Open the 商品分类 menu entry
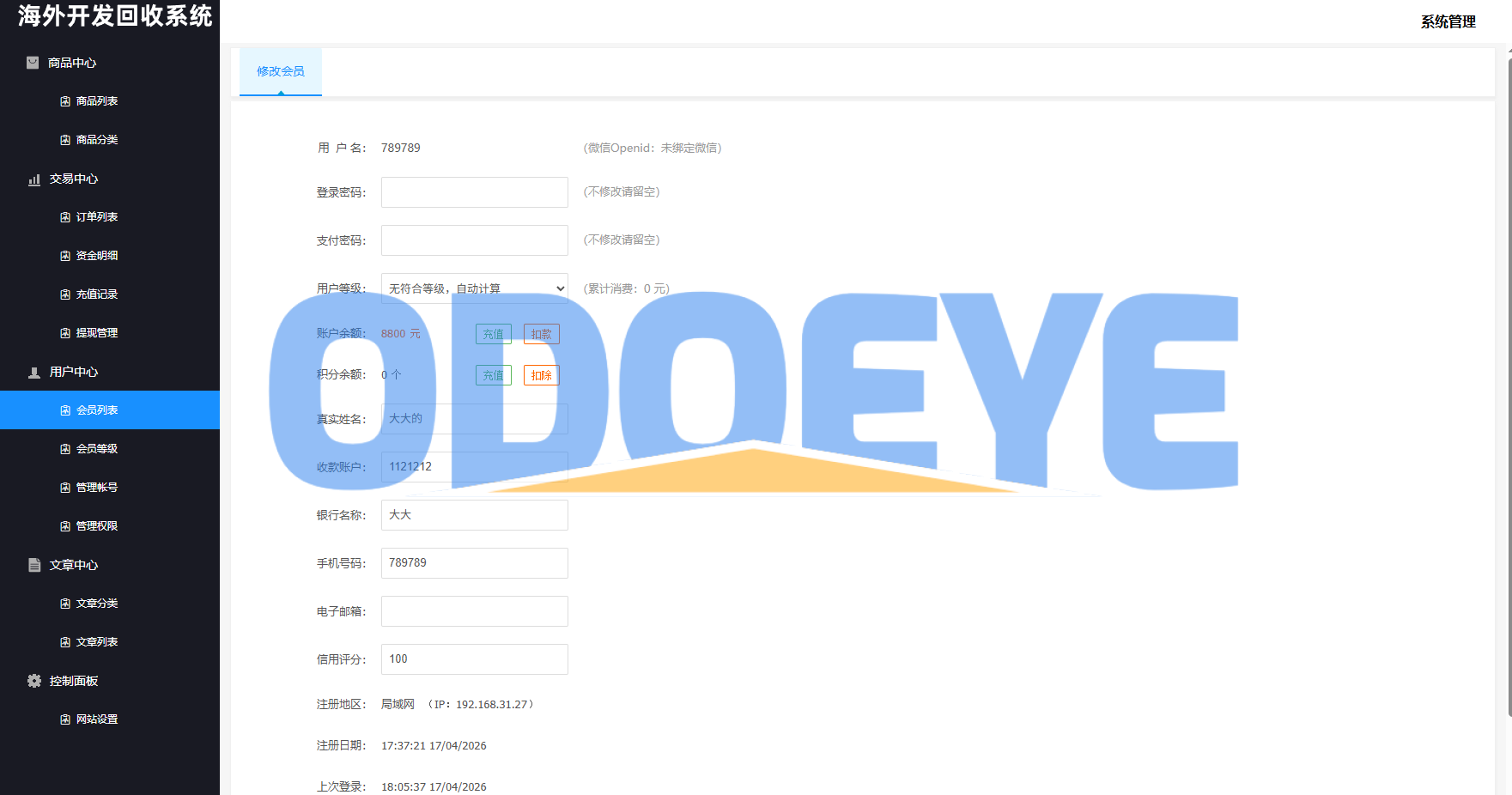The width and height of the screenshot is (1512, 795). (110, 140)
